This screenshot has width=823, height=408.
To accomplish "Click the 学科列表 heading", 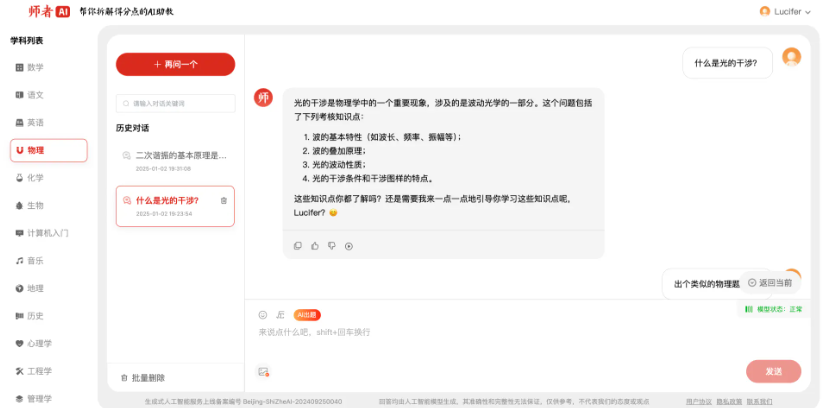I will (26, 40).
